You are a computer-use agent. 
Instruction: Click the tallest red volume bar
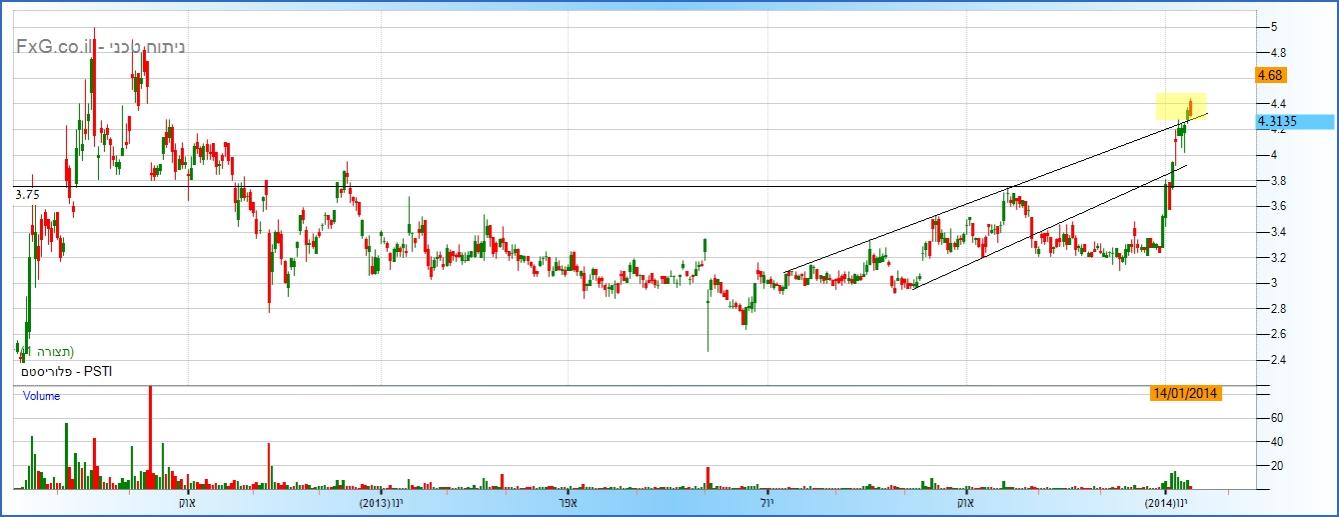(150, 435)
